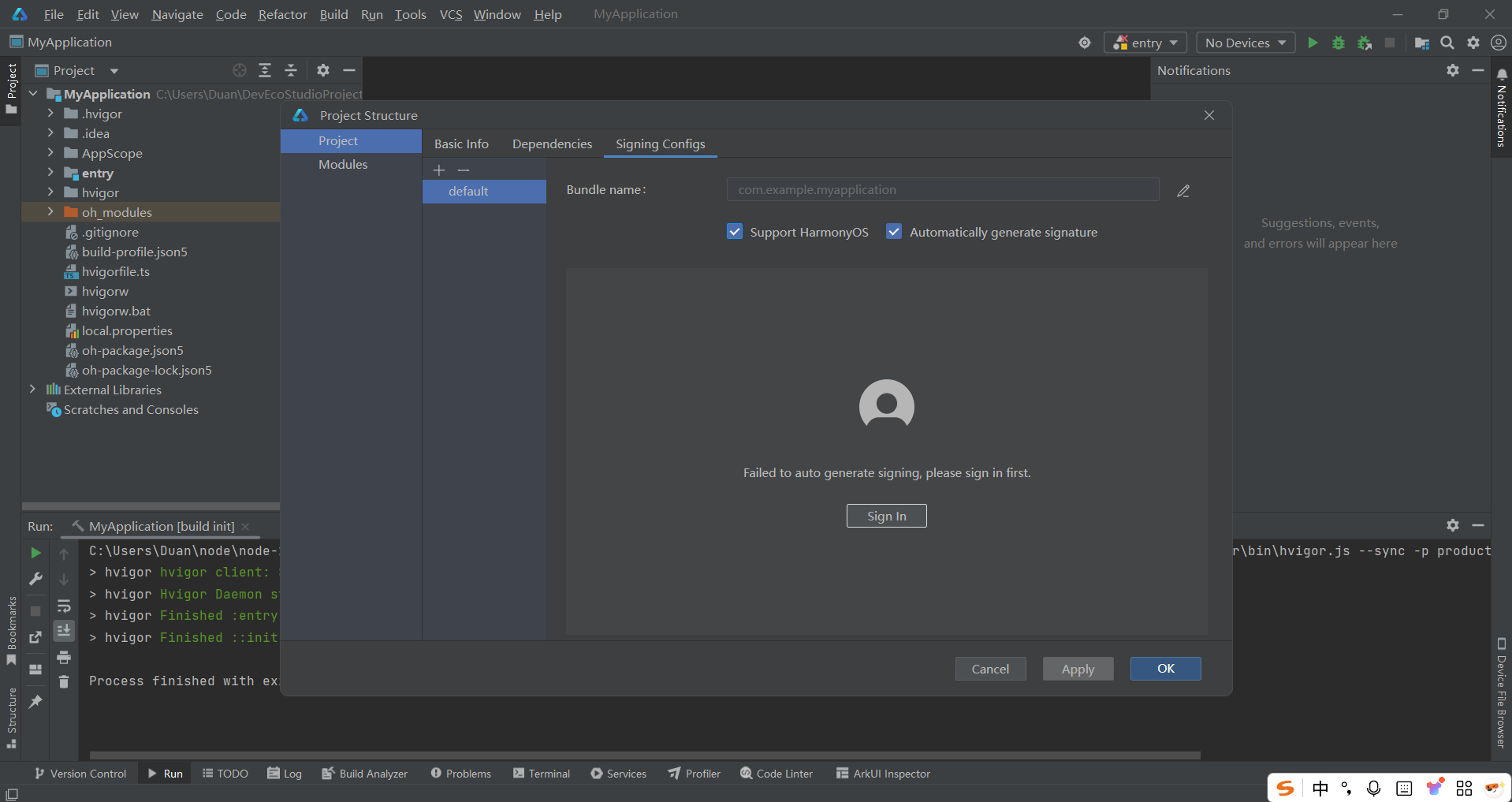Toggle soft-wrap icon in the Run panel
Screen dimensions: 1512x802
pos(64,606)
